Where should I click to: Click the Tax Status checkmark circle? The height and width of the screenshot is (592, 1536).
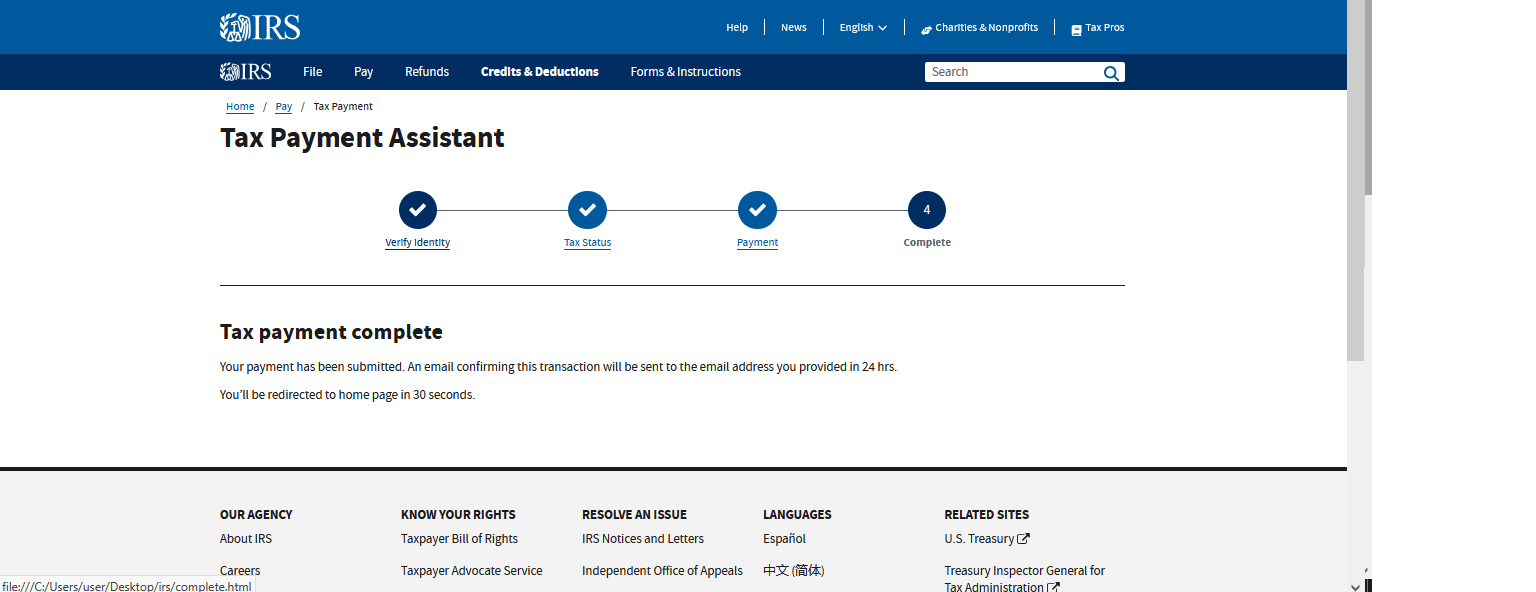588,210
